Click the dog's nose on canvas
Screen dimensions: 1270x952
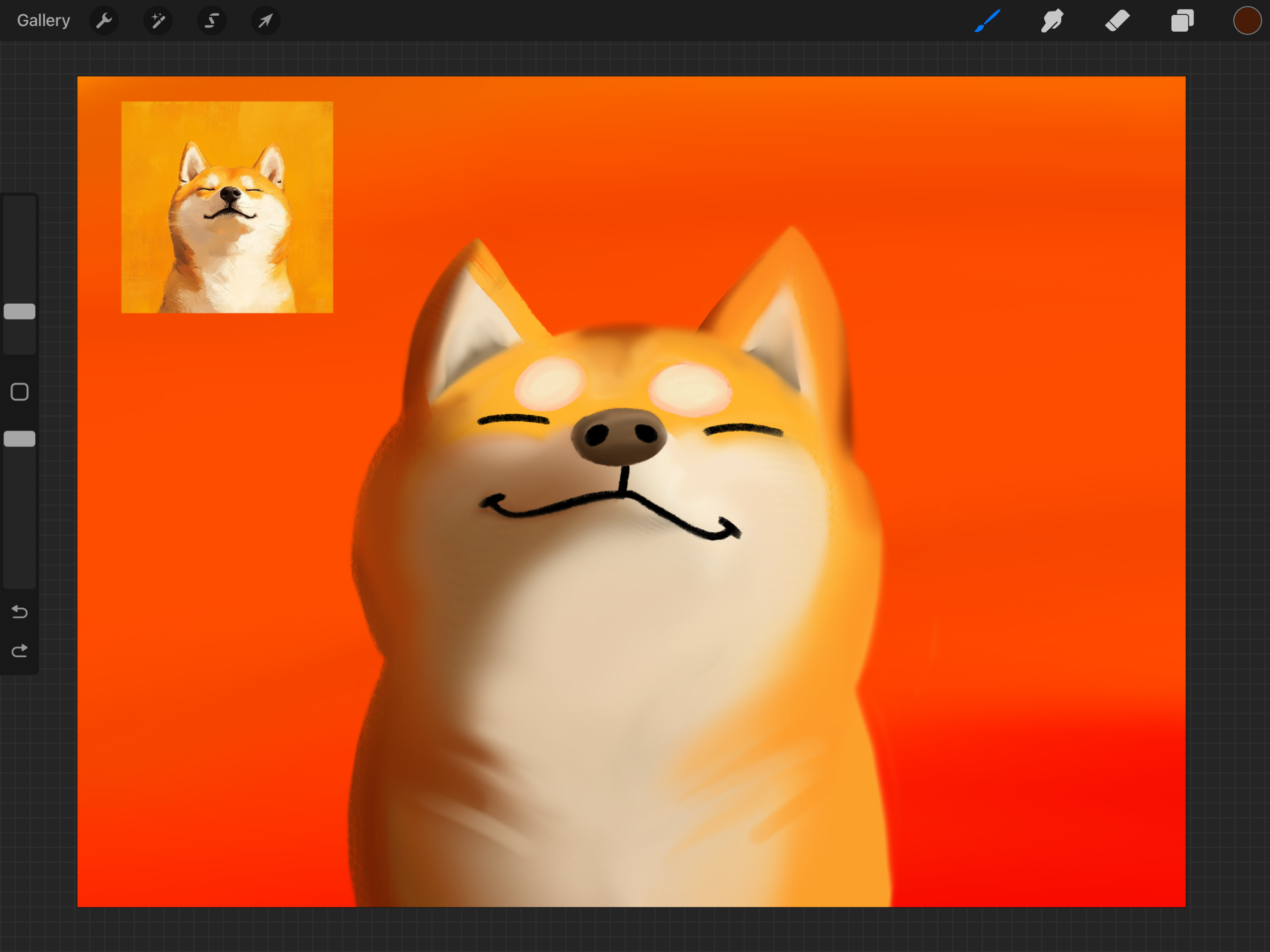pyautogui.click(x=619, y=437)
